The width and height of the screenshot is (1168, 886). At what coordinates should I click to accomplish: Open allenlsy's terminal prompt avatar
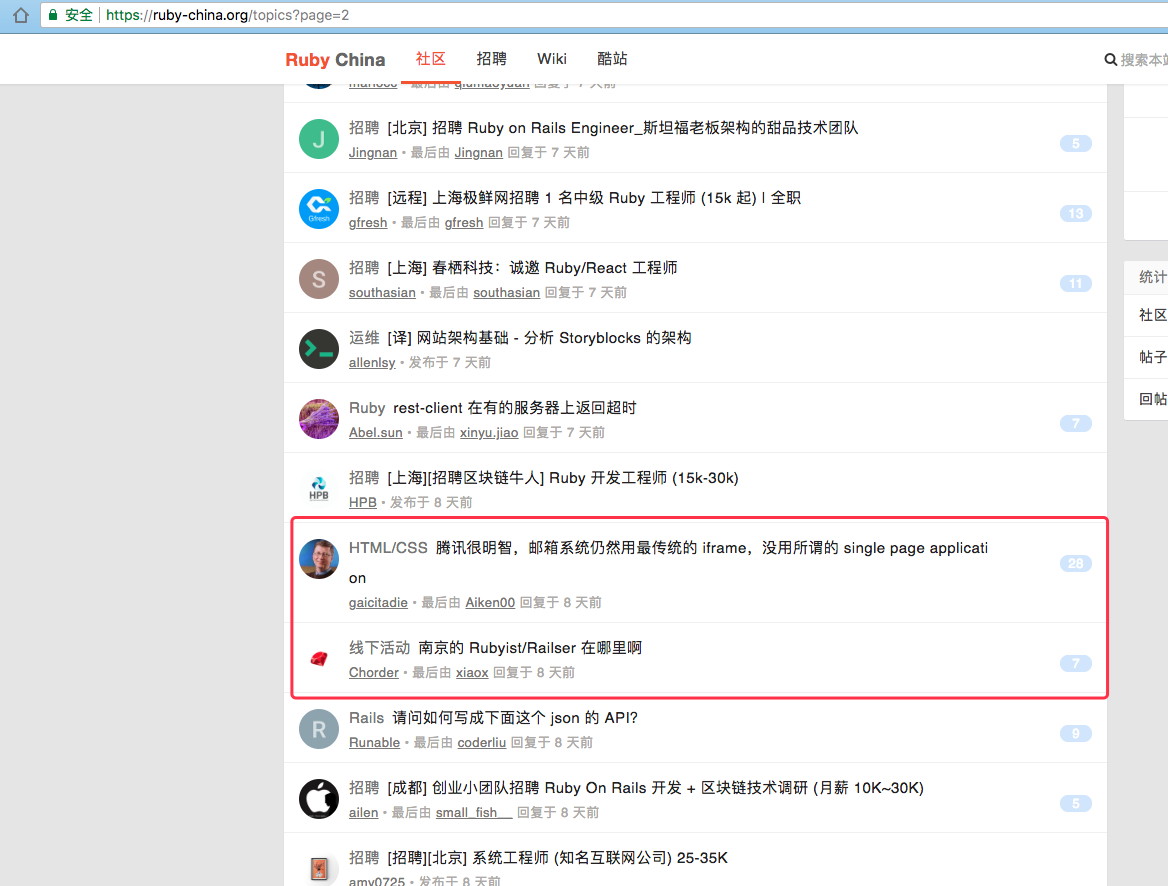(x=319, y=349)
